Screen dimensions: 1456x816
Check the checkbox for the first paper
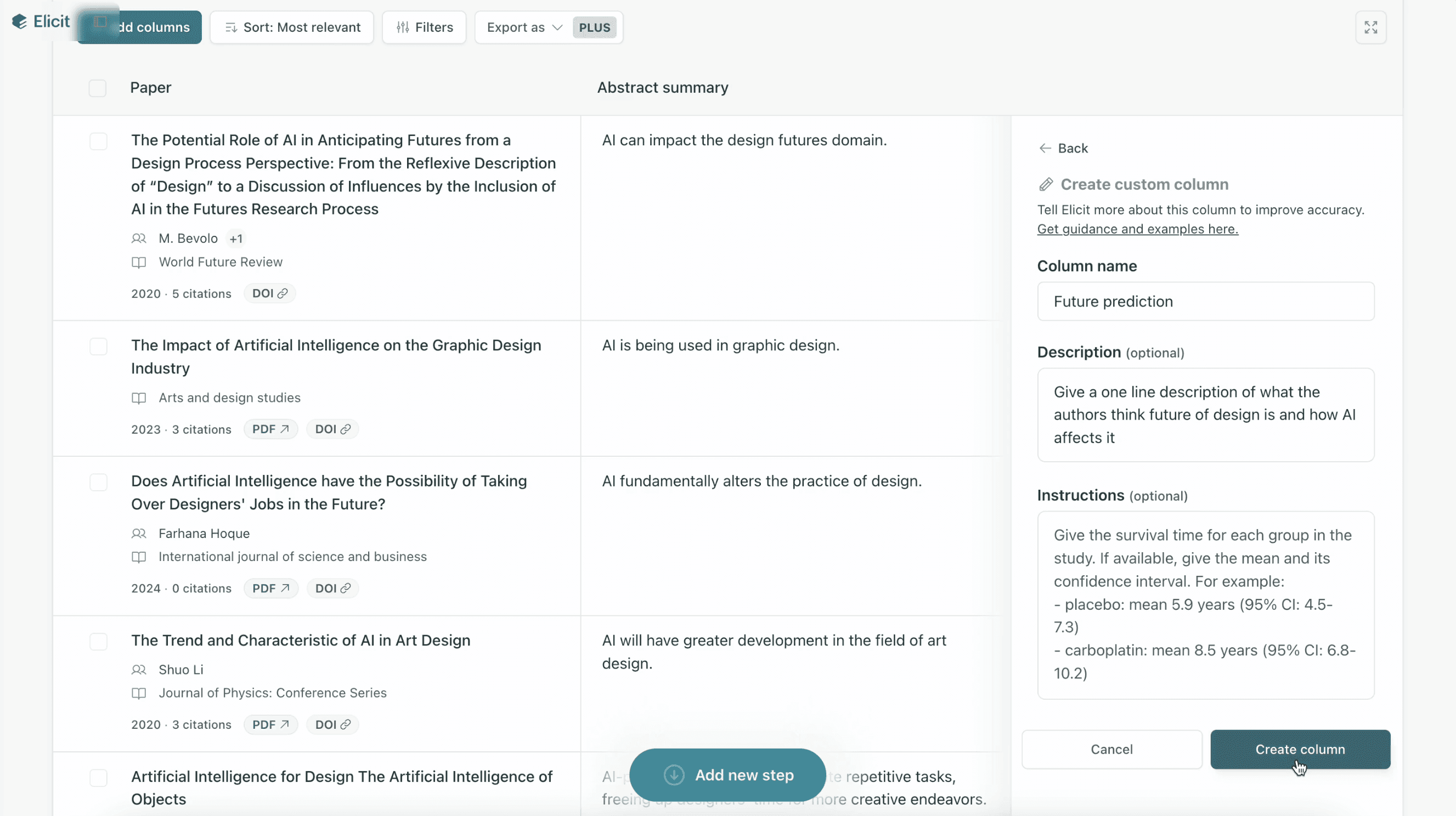98,141
